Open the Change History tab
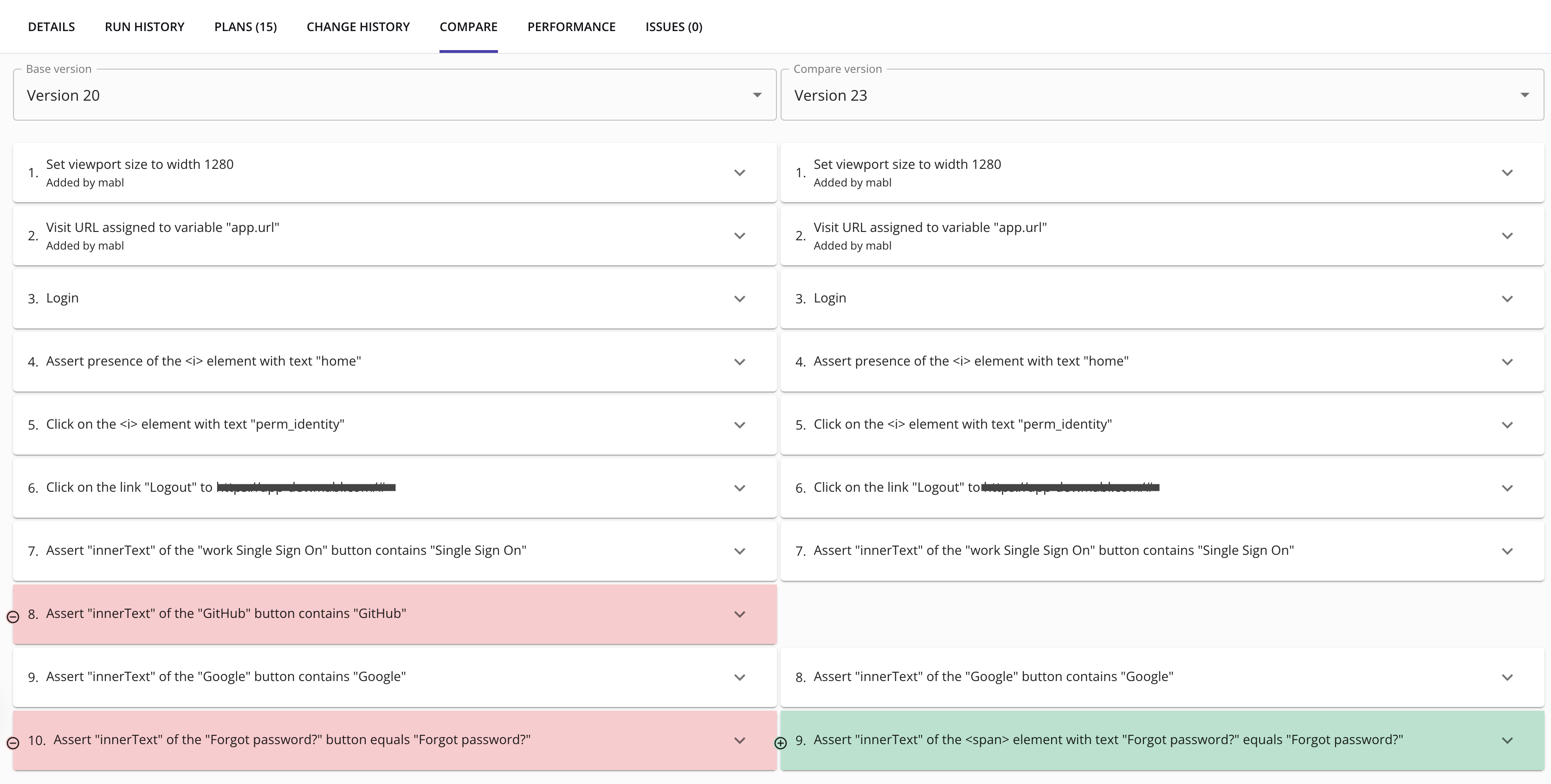Screen dimensions: 1551x784 358,26
